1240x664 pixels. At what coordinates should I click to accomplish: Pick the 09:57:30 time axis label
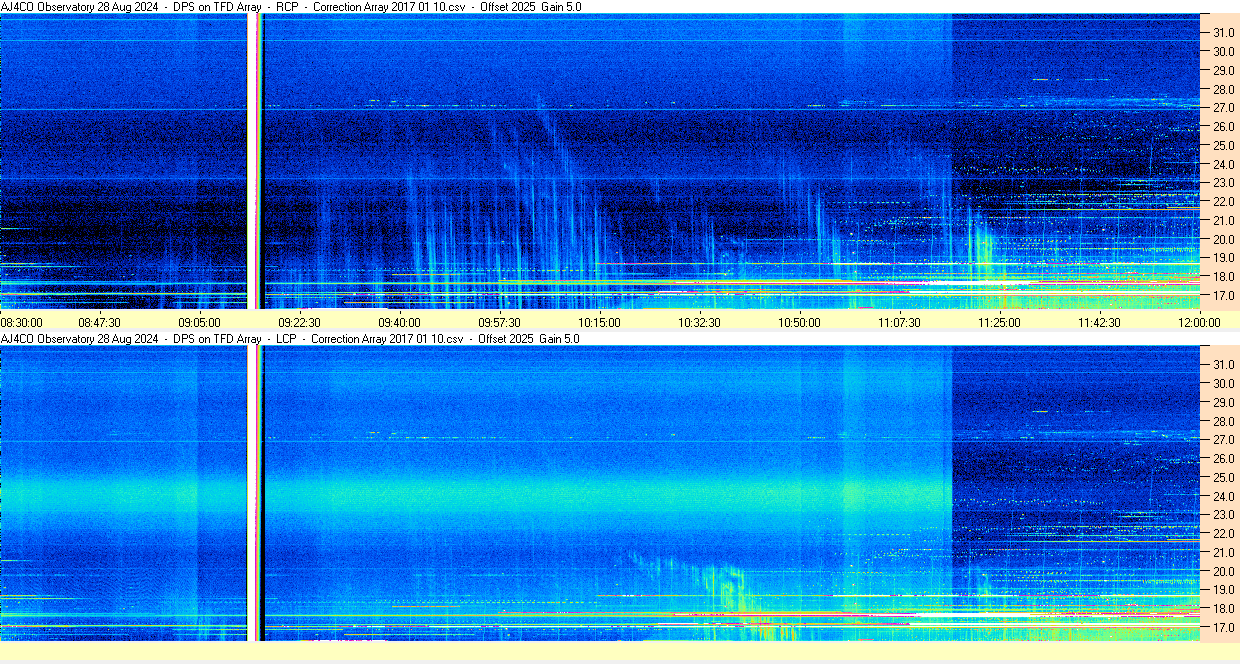click(500, 323)
